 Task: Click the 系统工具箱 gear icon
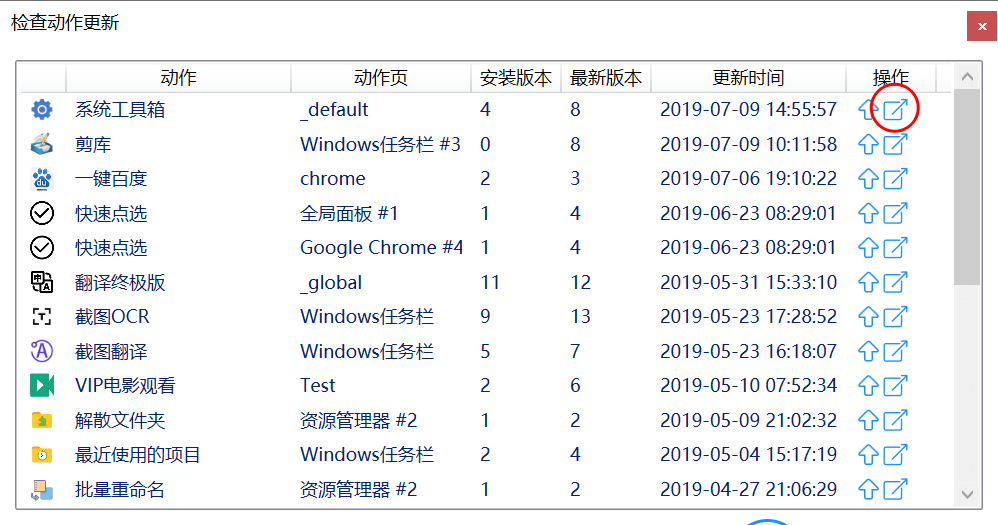click(x=41, y=110)
